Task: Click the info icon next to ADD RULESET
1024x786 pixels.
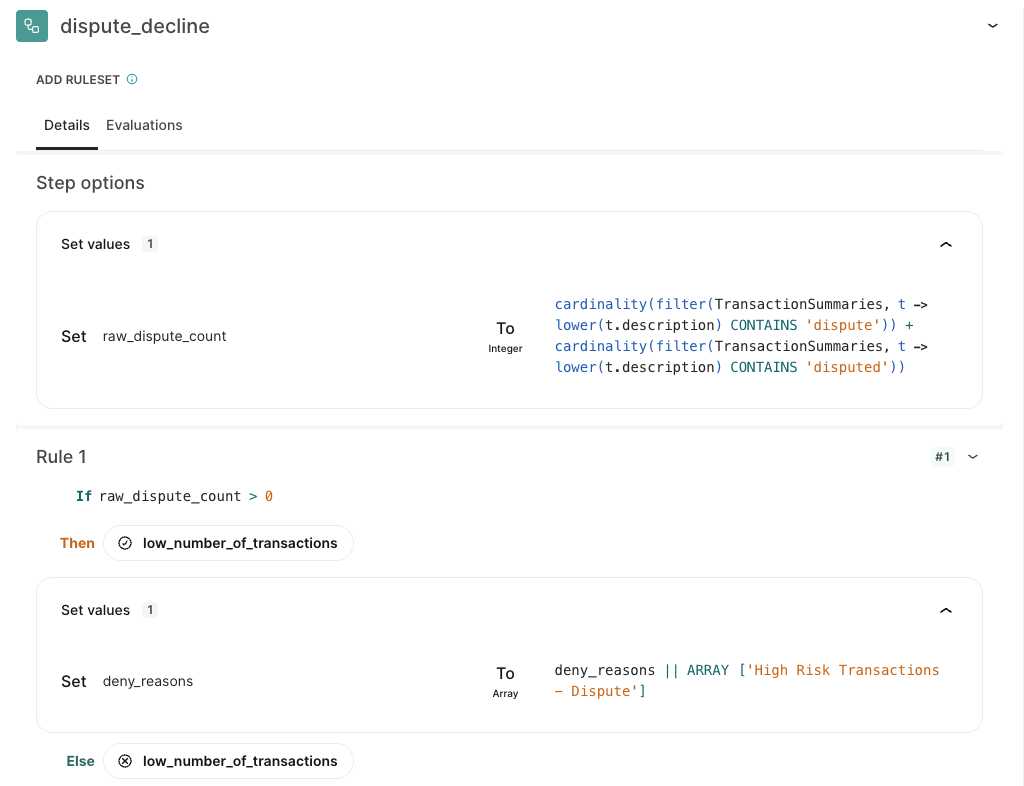Action: click(x=132, y=79)
